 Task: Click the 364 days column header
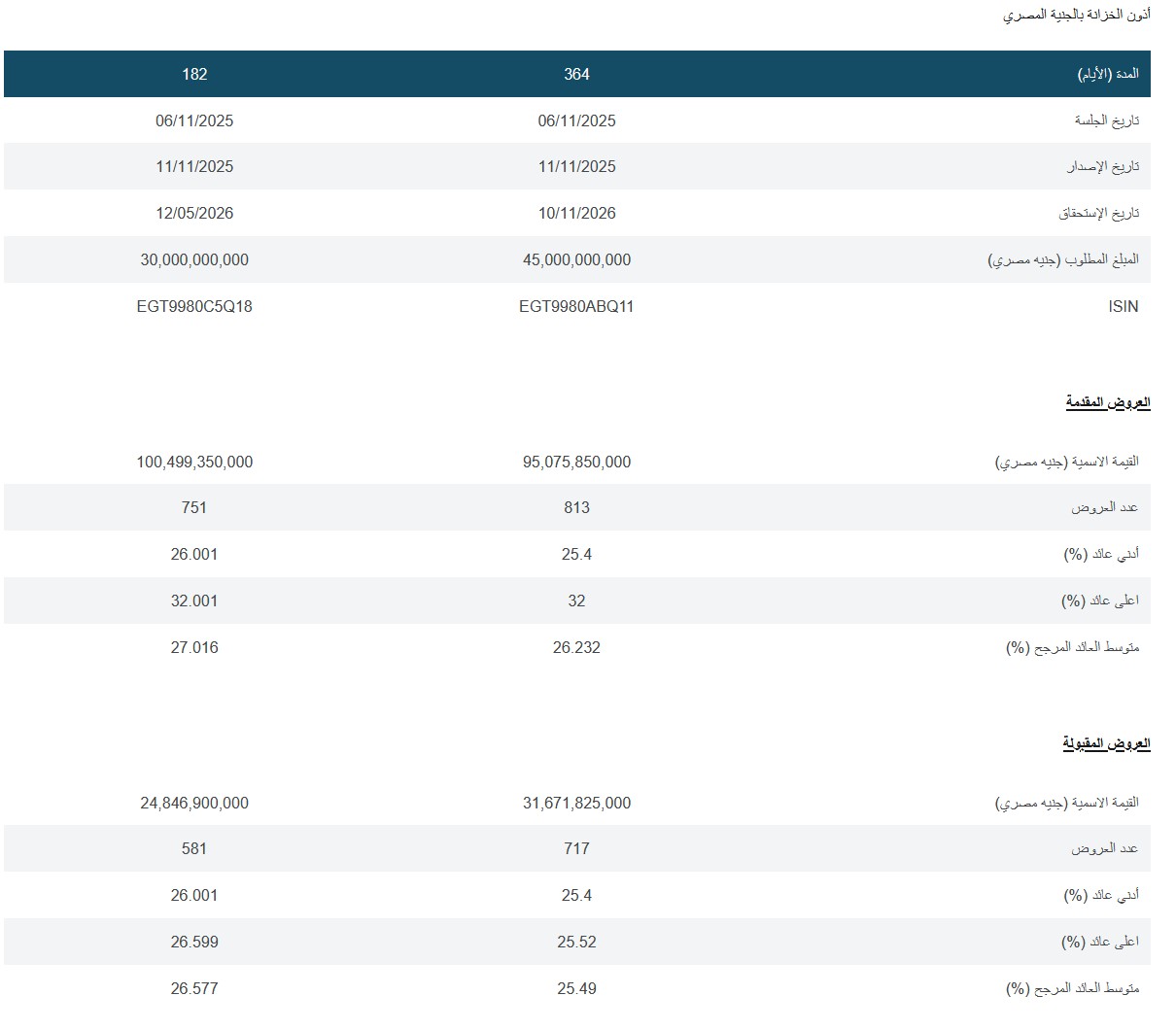pos(576,74)
